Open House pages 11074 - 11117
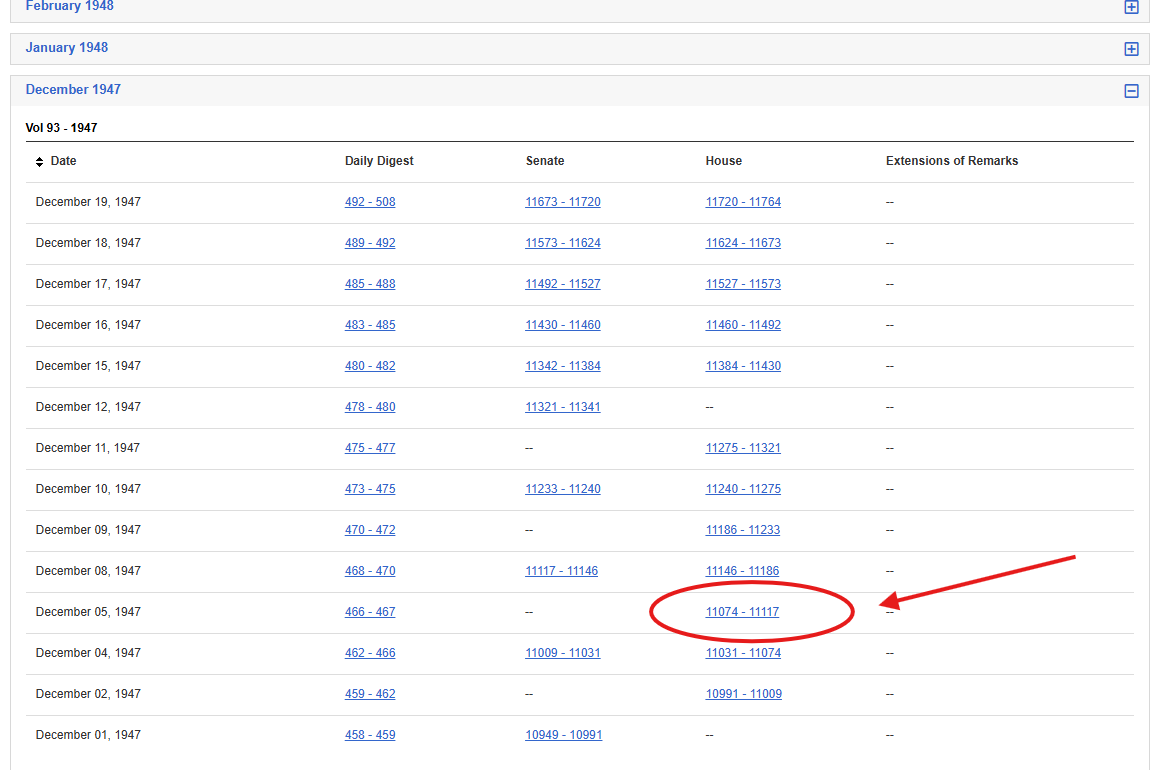This screenshot has height=770, width=1170. click(x=742, y=612)
